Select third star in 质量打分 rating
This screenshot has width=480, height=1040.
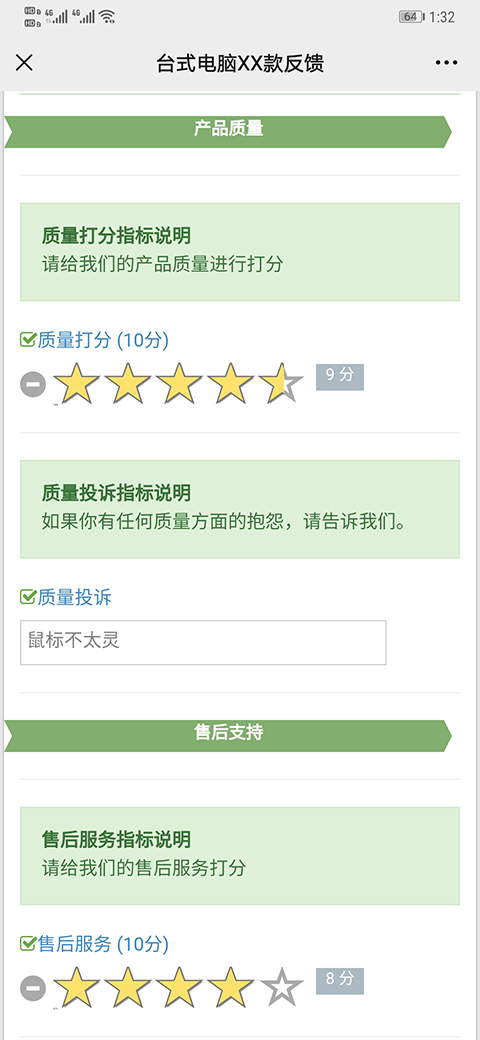179,383
